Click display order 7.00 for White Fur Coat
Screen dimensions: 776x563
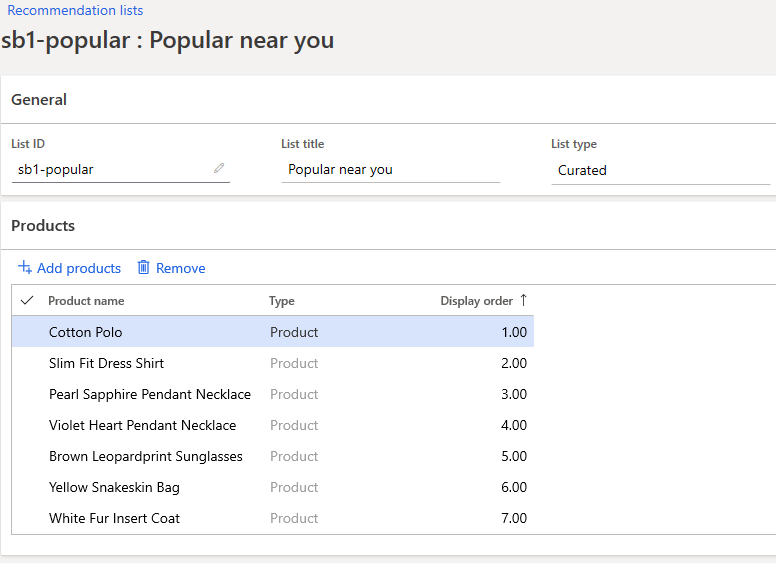[x=513, y=518]
